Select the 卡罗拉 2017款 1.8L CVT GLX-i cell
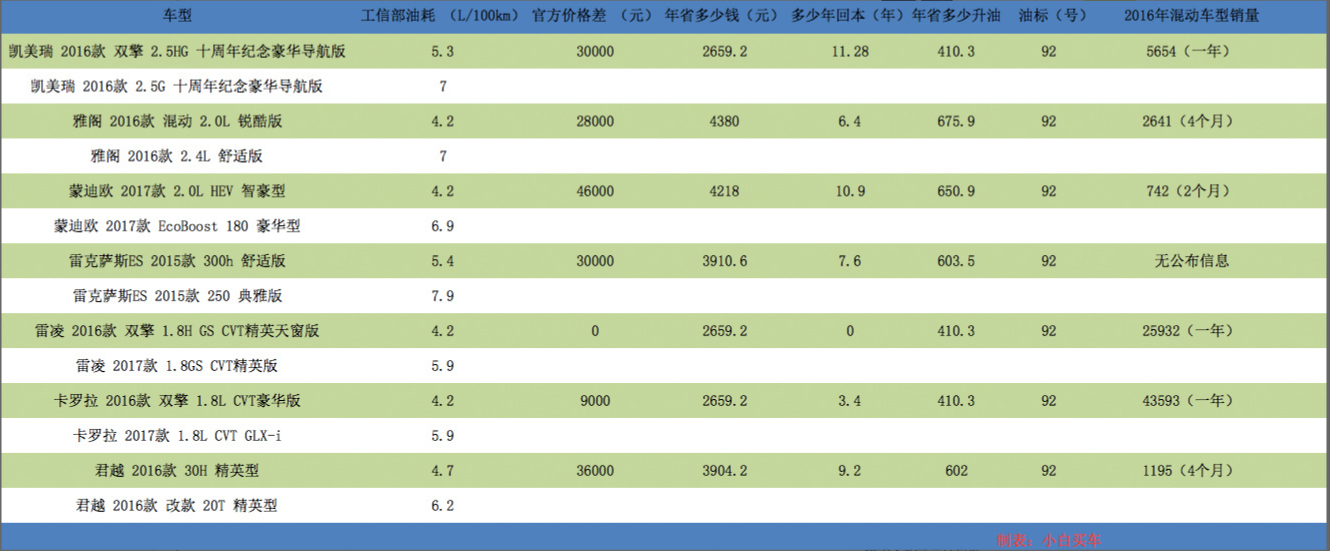The height and width of the screenshot is (551, 1330). pyautogui.click(x=177, y=436)
